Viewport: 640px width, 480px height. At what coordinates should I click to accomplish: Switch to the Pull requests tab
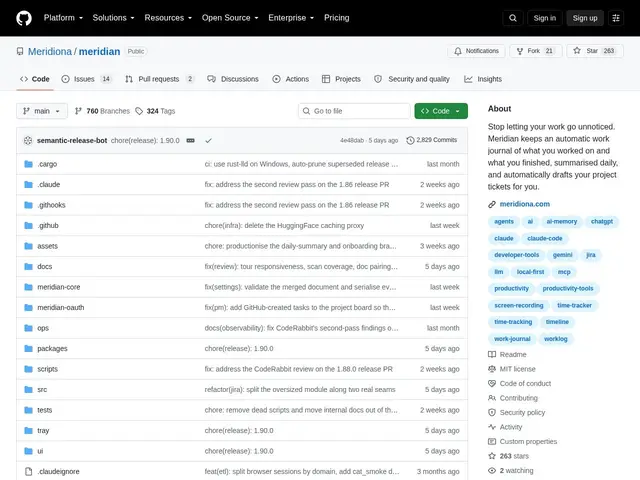click(160, 79)
